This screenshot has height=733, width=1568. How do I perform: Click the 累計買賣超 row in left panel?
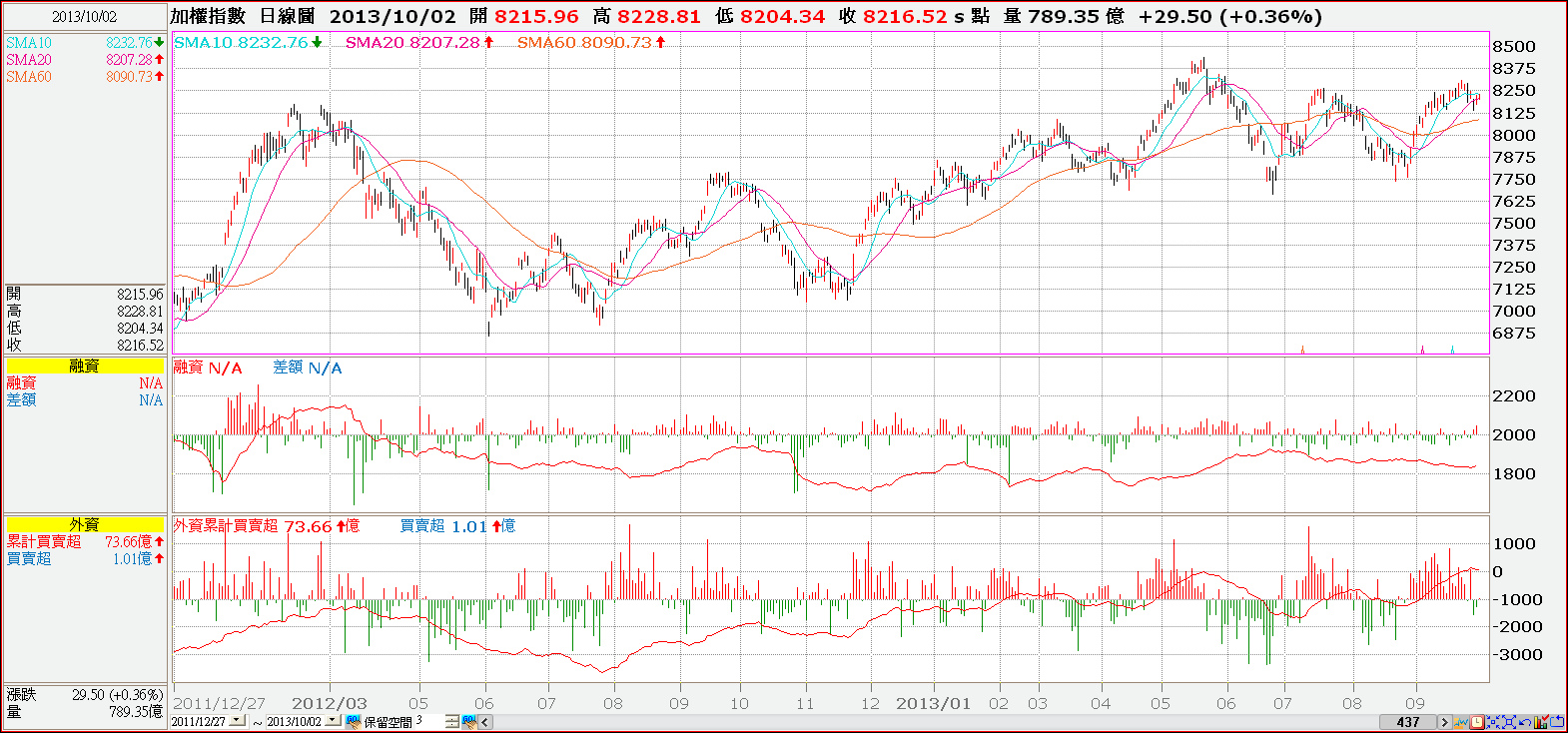85,541
